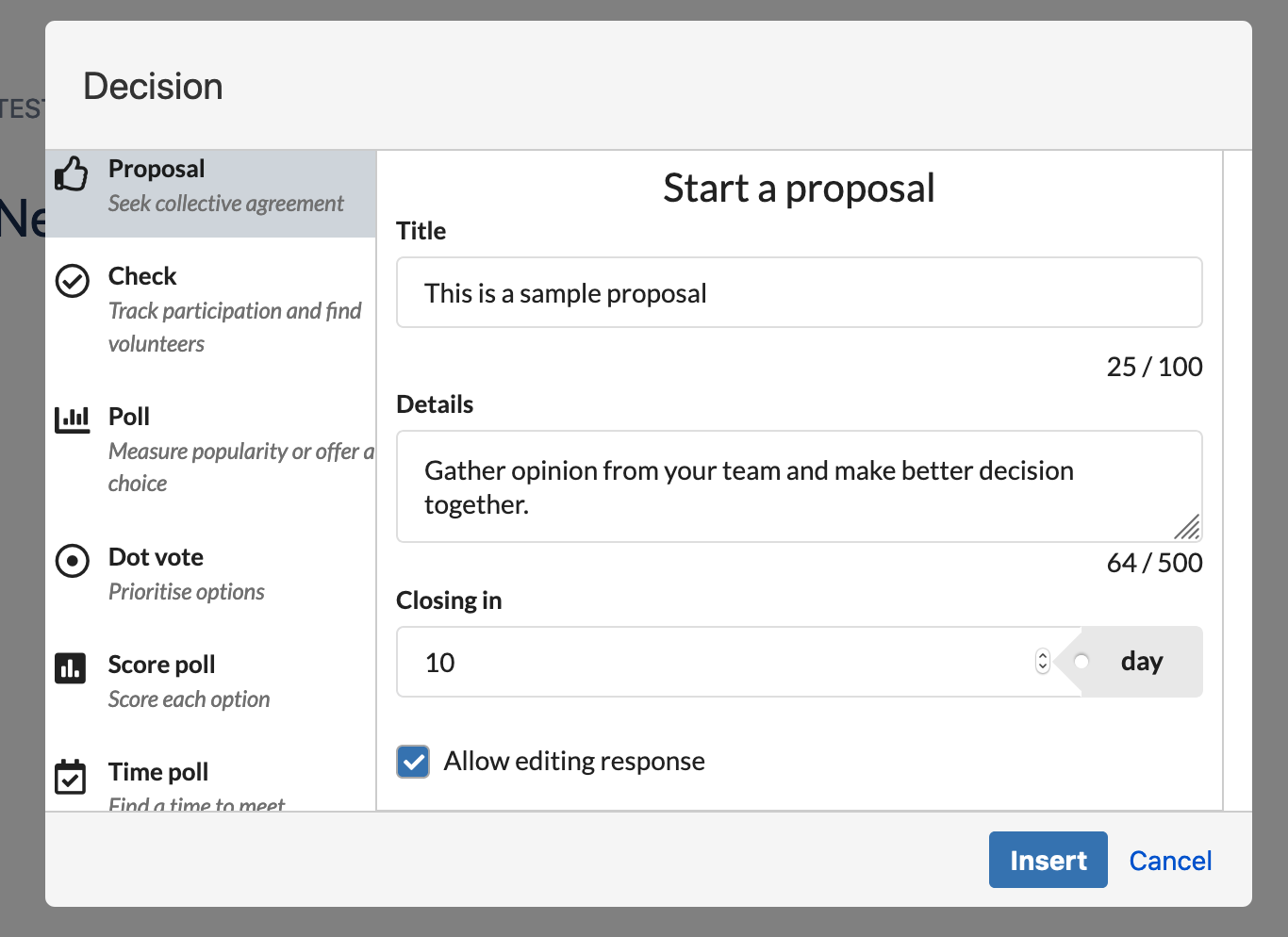
Task: Click the spinner arrows in Closing in field
Action: click(1042, 662)
